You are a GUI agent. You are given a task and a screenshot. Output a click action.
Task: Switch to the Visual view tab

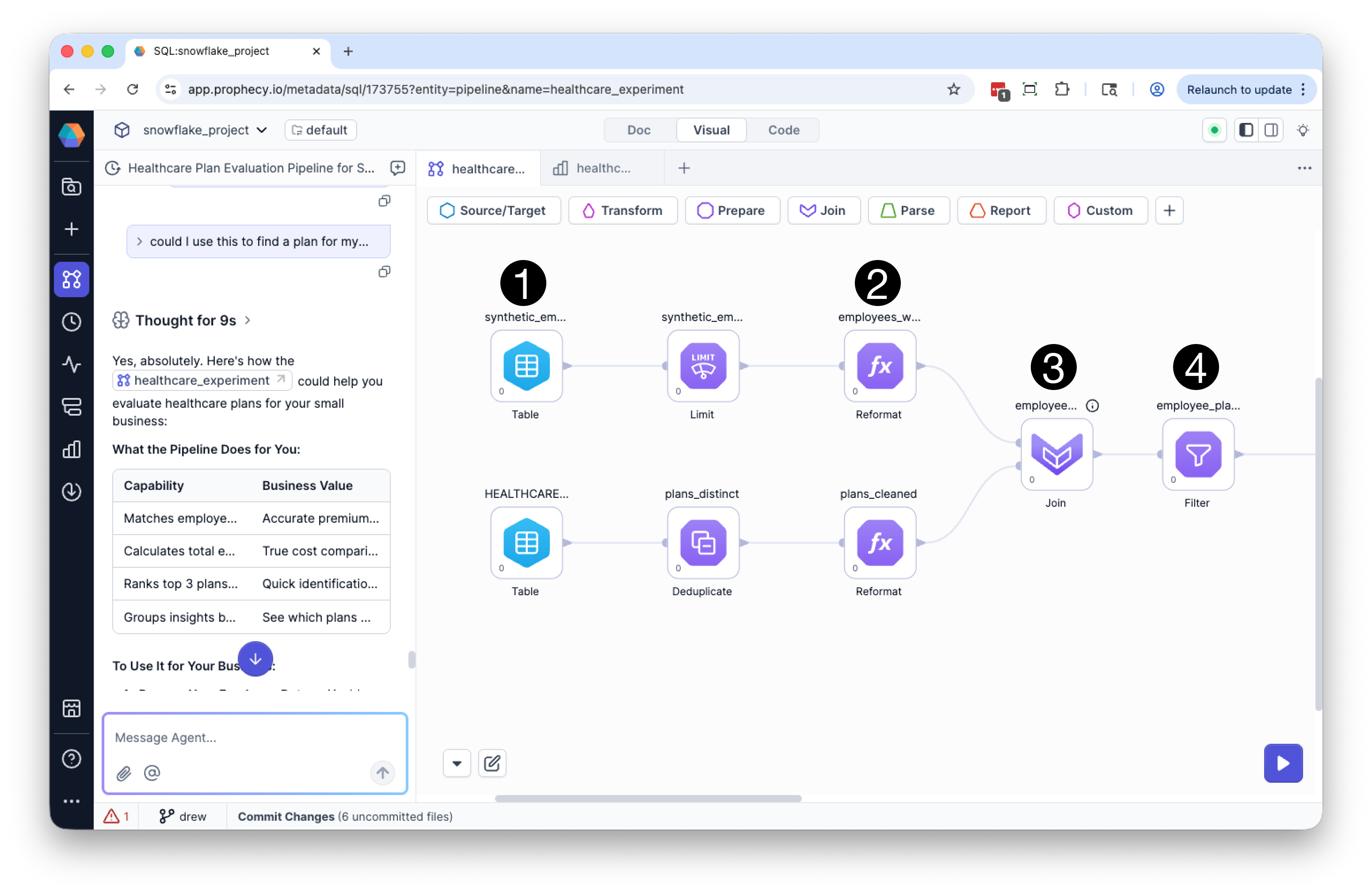[711, 130]
